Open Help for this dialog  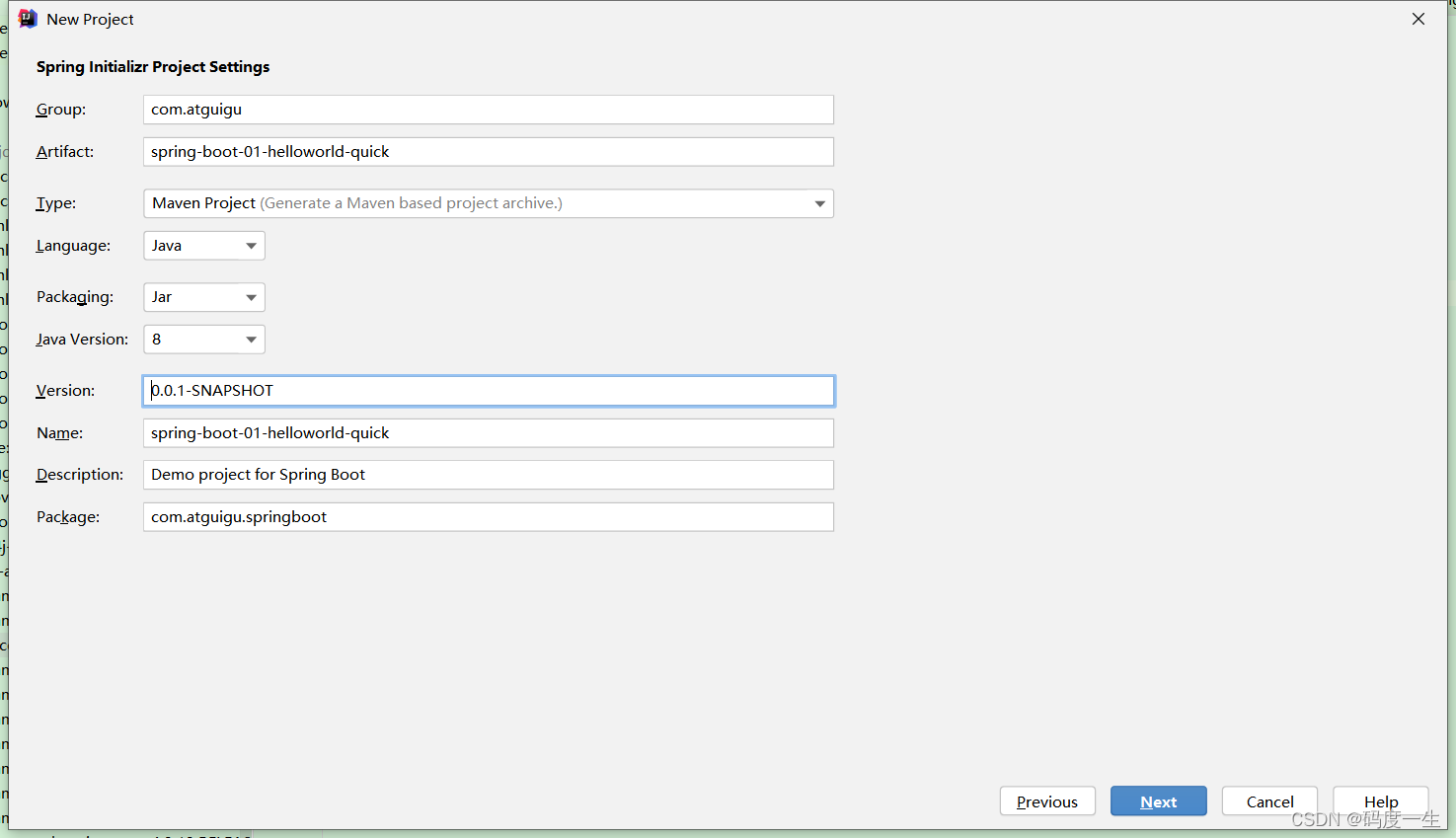pyautogui.click(x=1381, y=801)
